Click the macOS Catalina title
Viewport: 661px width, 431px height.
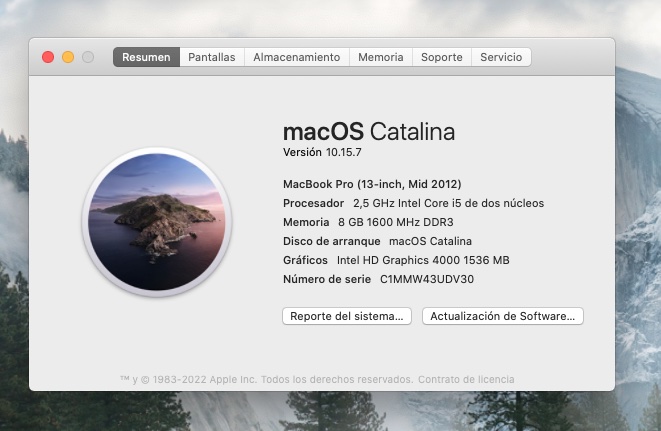coord(368,131)
